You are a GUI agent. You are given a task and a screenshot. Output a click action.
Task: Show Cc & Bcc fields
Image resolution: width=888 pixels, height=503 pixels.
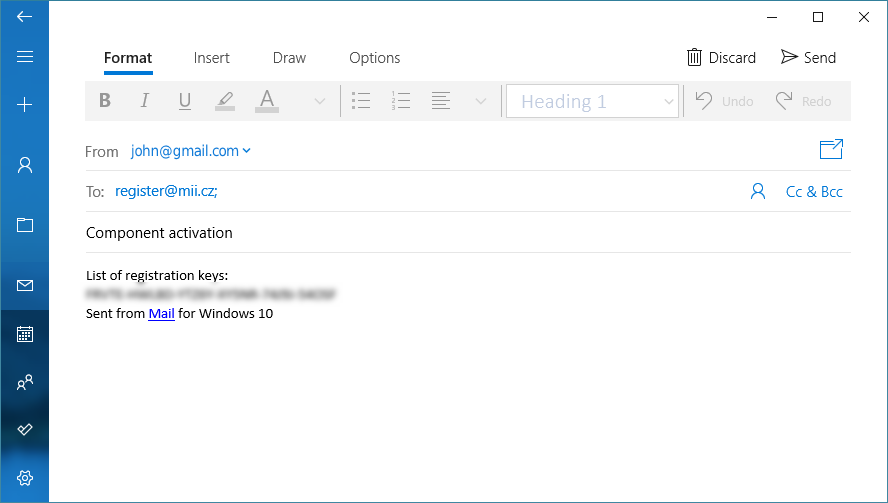point(814,192)
